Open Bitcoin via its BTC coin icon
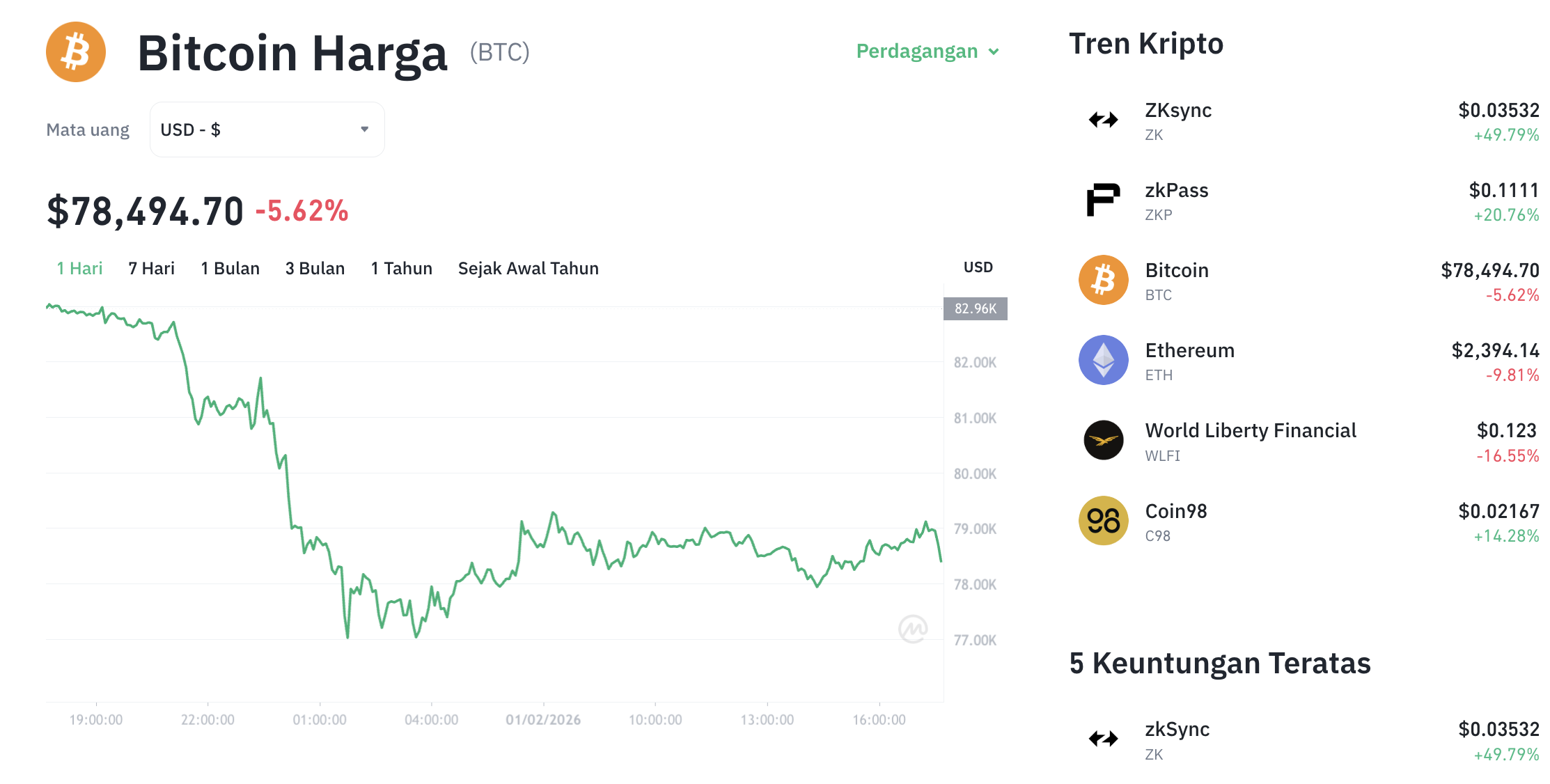 click(x=1102, y=280)
